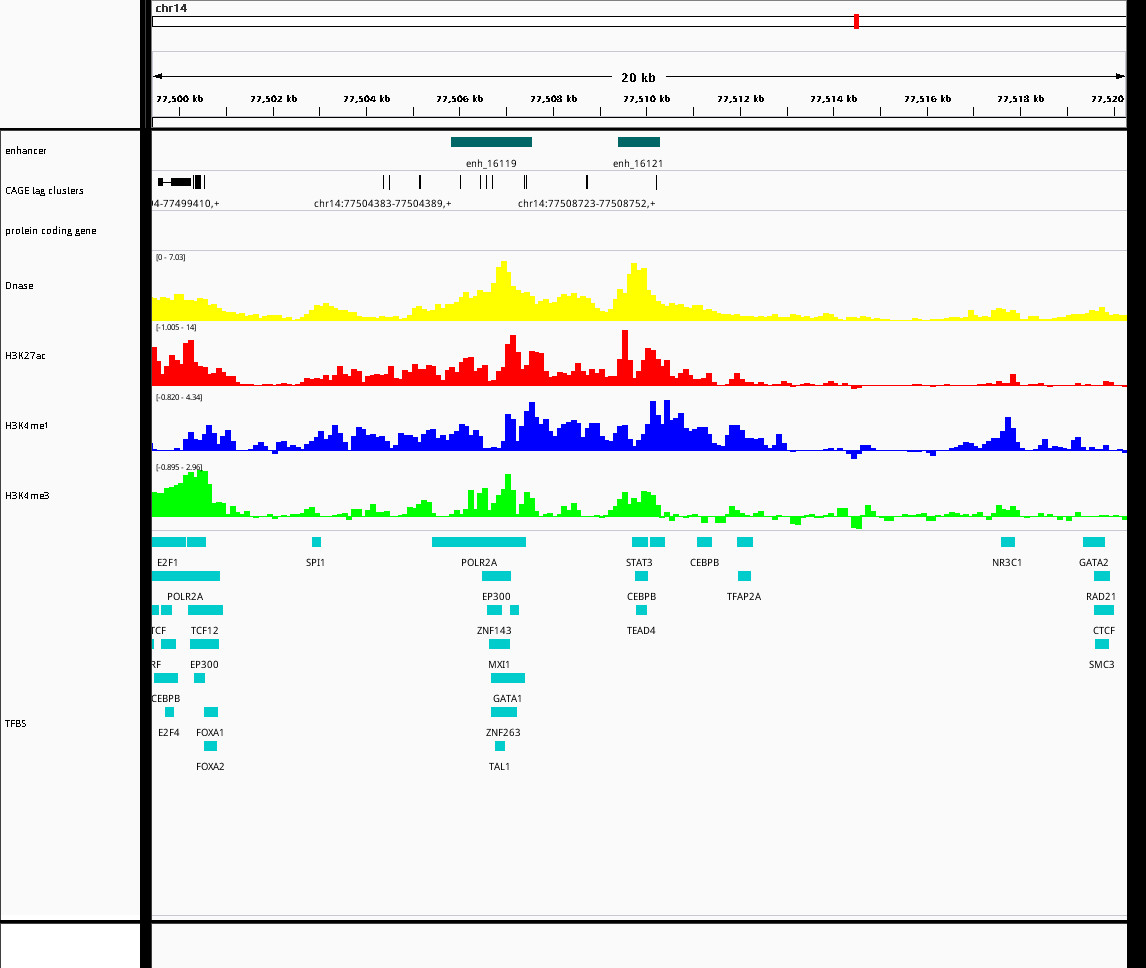Screen dimensions: 1146x968
Task: Select the FOXA2 binding site block
Action: click(x=210, y=746)
